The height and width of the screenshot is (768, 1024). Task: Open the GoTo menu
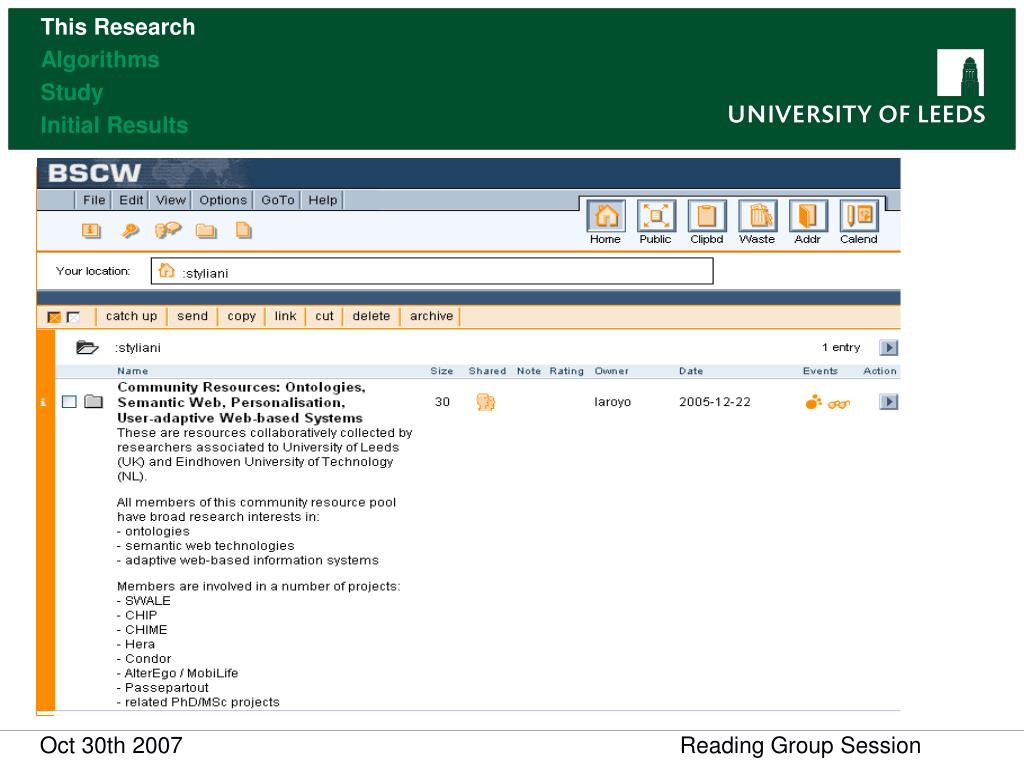(x=278, y=200)
